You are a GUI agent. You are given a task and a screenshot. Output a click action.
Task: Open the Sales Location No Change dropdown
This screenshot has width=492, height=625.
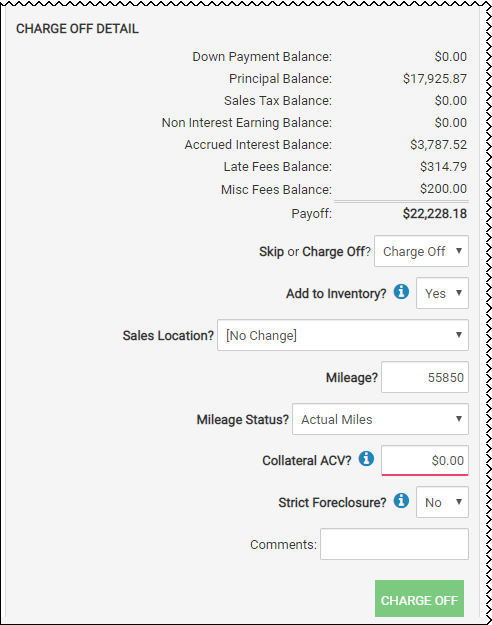[x=343, y=335]
